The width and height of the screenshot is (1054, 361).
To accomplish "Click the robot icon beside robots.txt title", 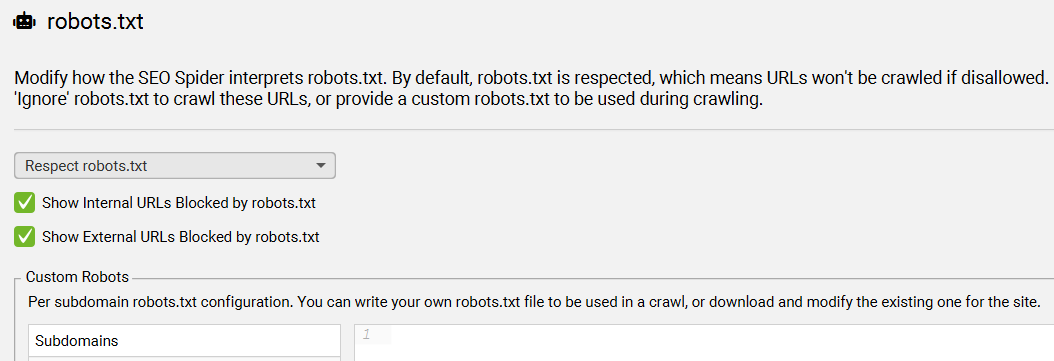I will click(x=24, y=22).
